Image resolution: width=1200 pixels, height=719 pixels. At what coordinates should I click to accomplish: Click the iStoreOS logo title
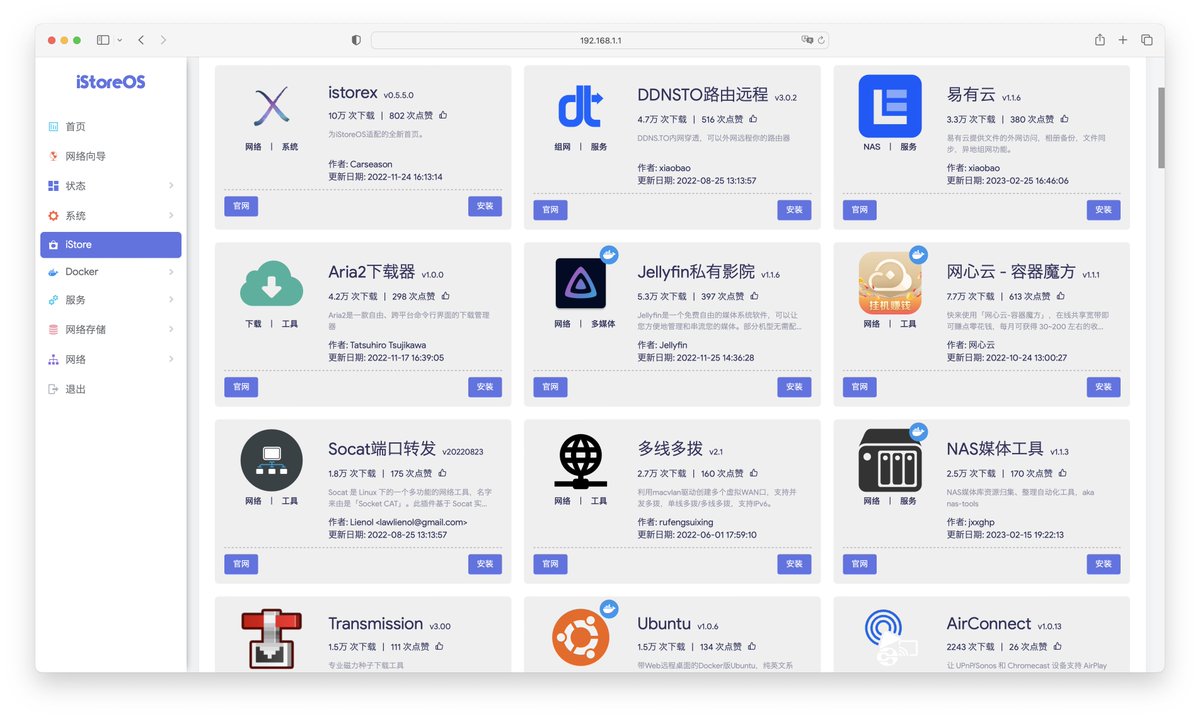[x=110, y=82]
